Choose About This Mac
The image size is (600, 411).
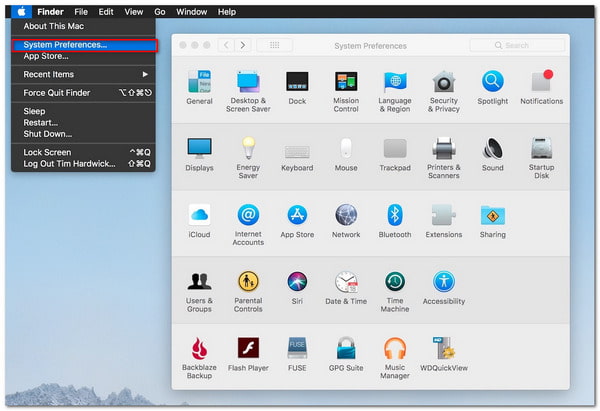pyautogui.click(x=83, y=26)
